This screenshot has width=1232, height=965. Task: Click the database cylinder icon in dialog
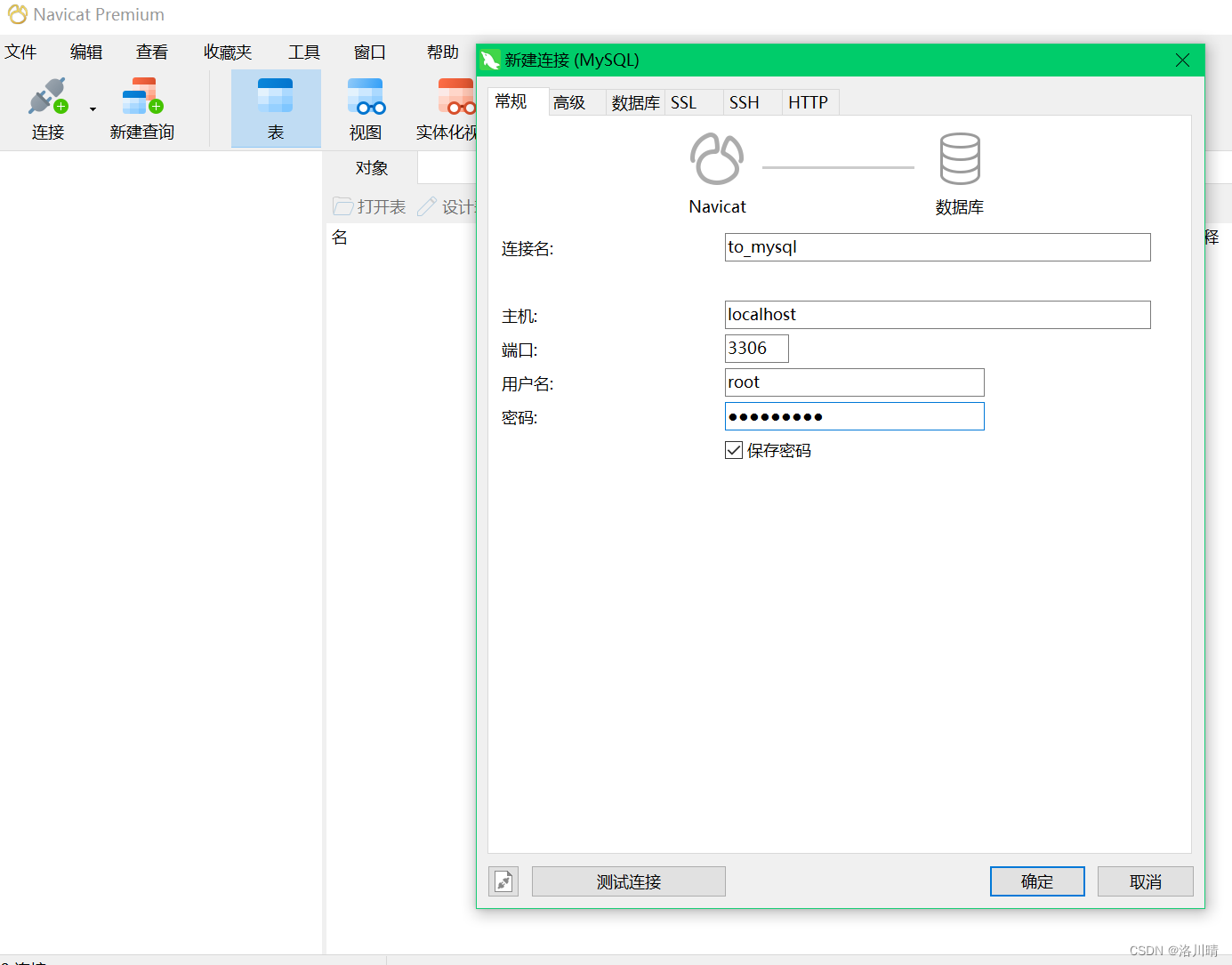click(x=960, y=159)
